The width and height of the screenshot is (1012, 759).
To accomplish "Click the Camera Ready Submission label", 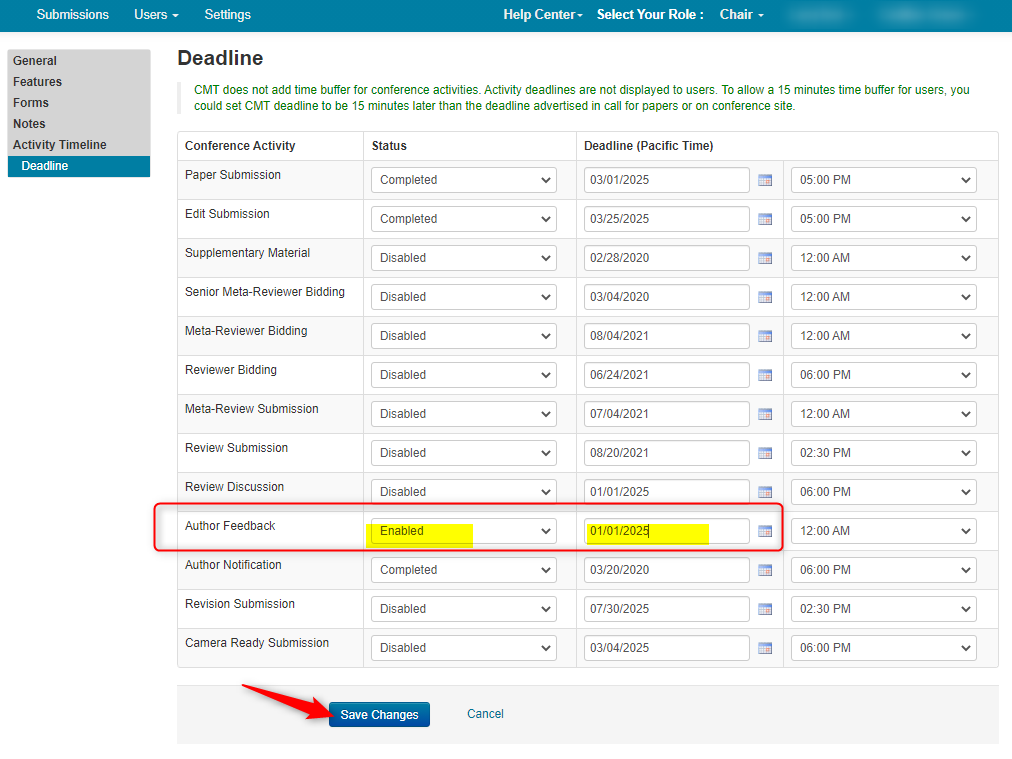I will tap(257, 643).
